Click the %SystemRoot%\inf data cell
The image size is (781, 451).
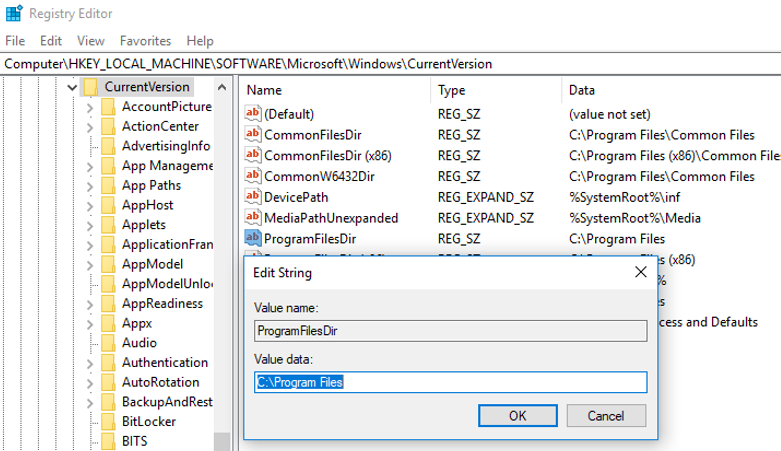coord(625,197)
